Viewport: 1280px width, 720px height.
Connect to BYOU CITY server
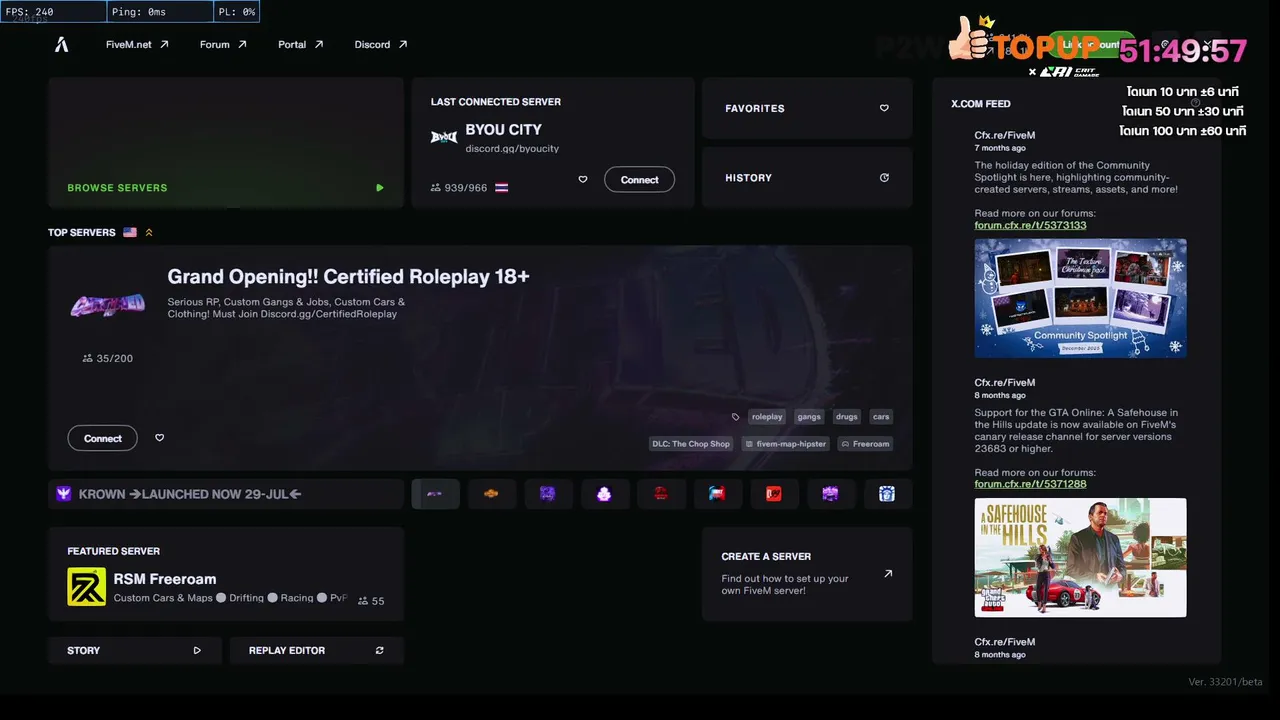click(x=639, y=180)
